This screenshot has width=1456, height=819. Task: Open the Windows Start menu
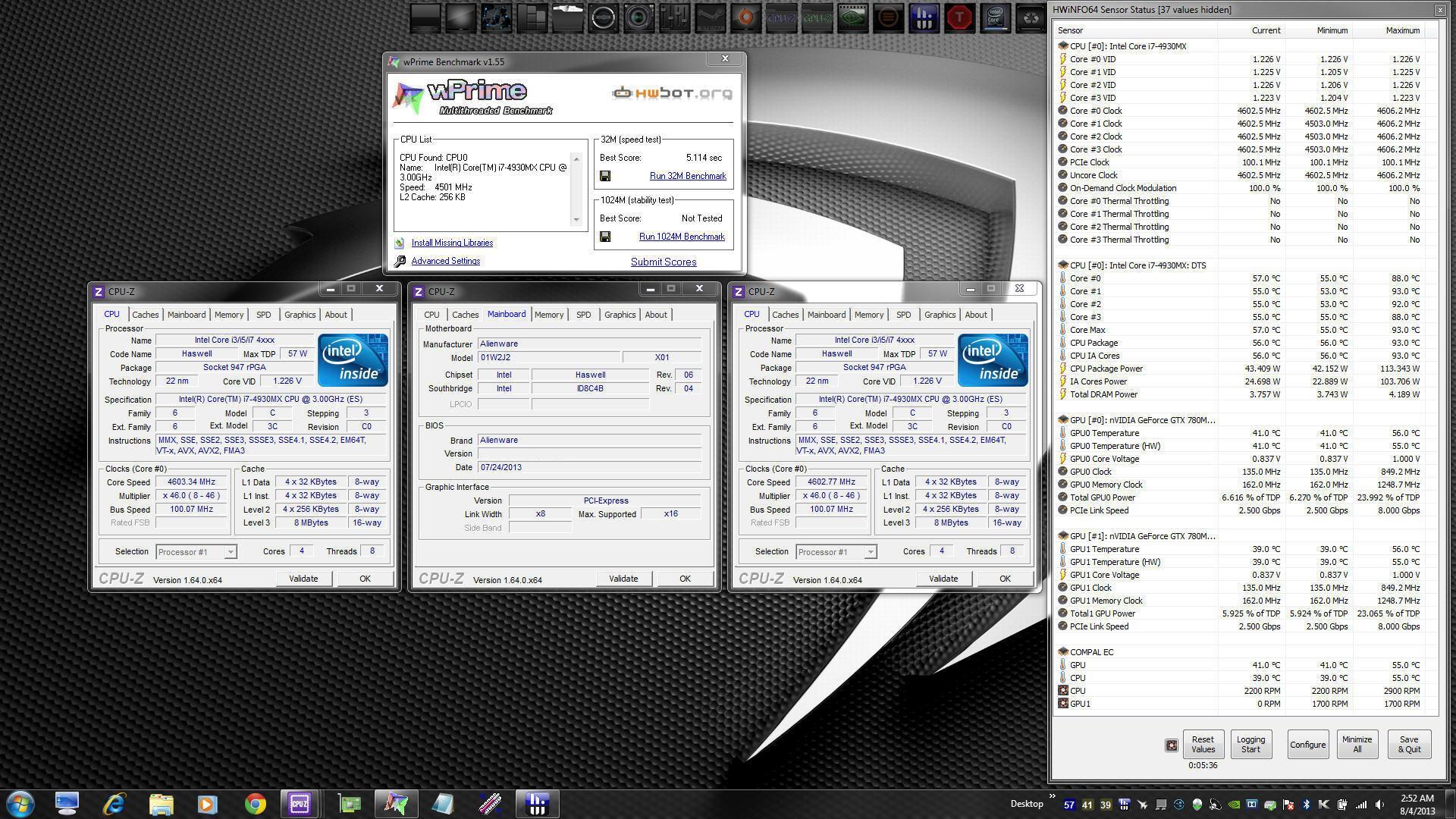point(20,804)
